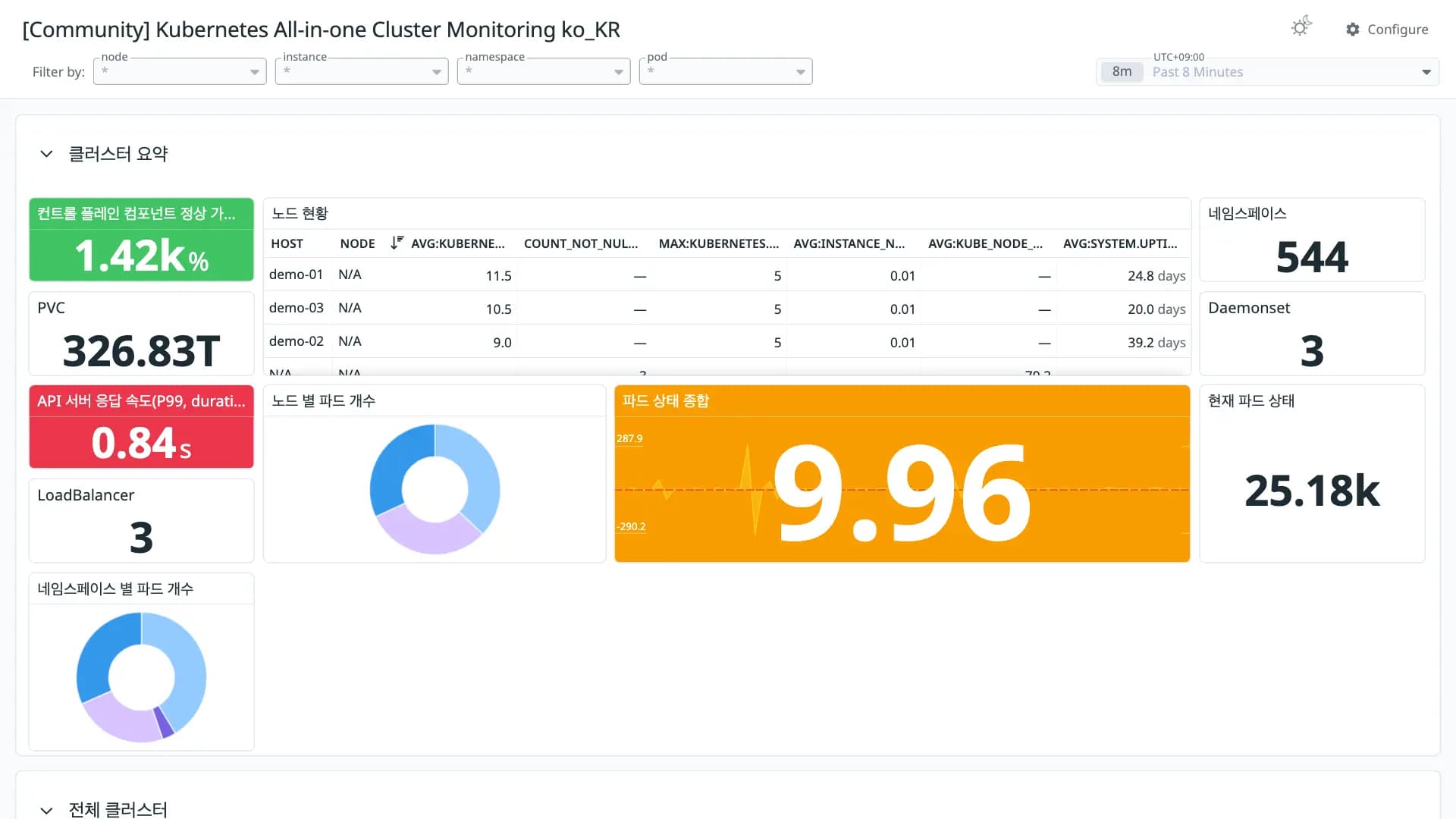Click the COUNT_NOT_NUL... column header

[x=581, y=243]
